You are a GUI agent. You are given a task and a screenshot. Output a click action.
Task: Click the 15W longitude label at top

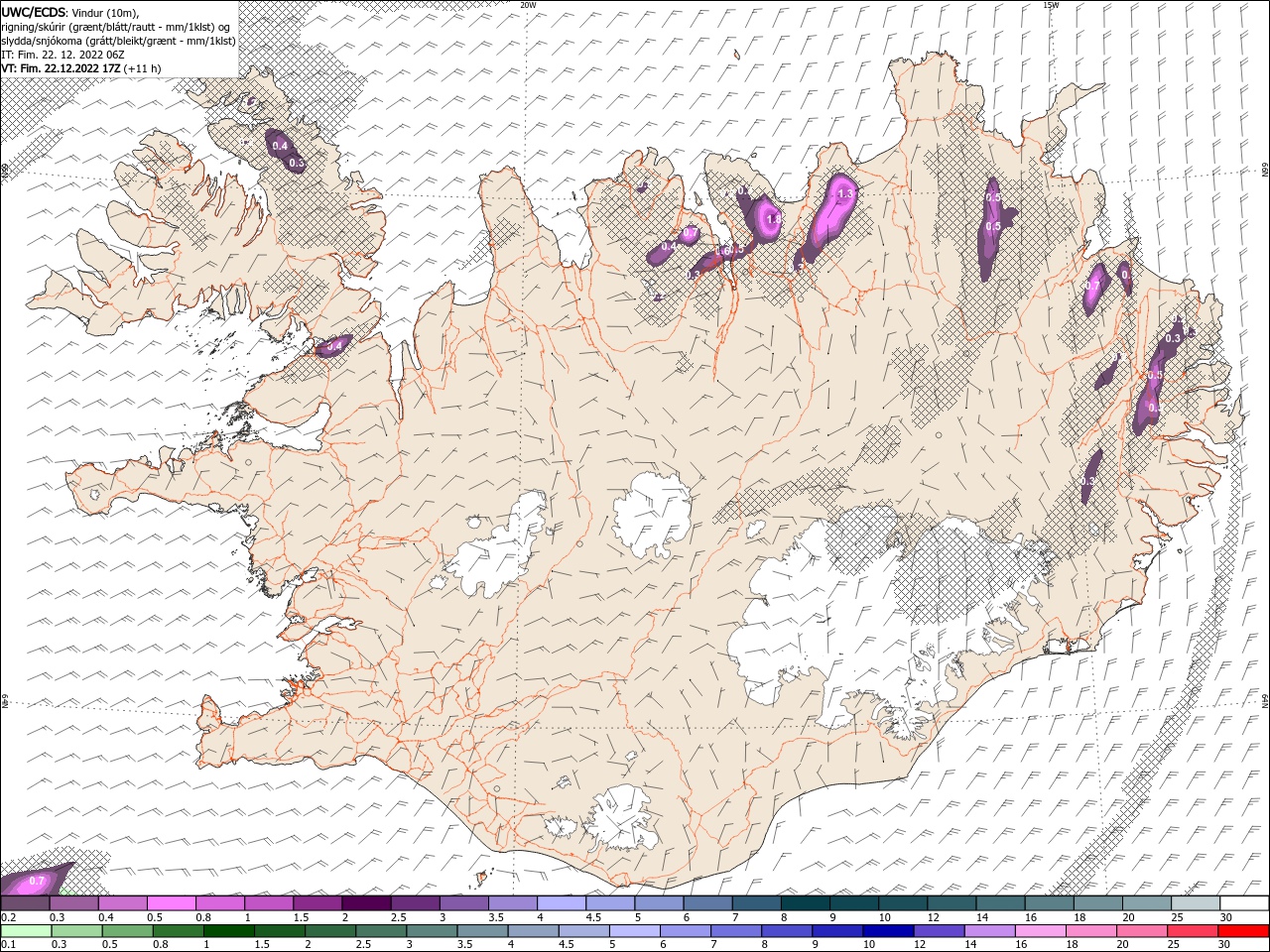(1051, 5)
